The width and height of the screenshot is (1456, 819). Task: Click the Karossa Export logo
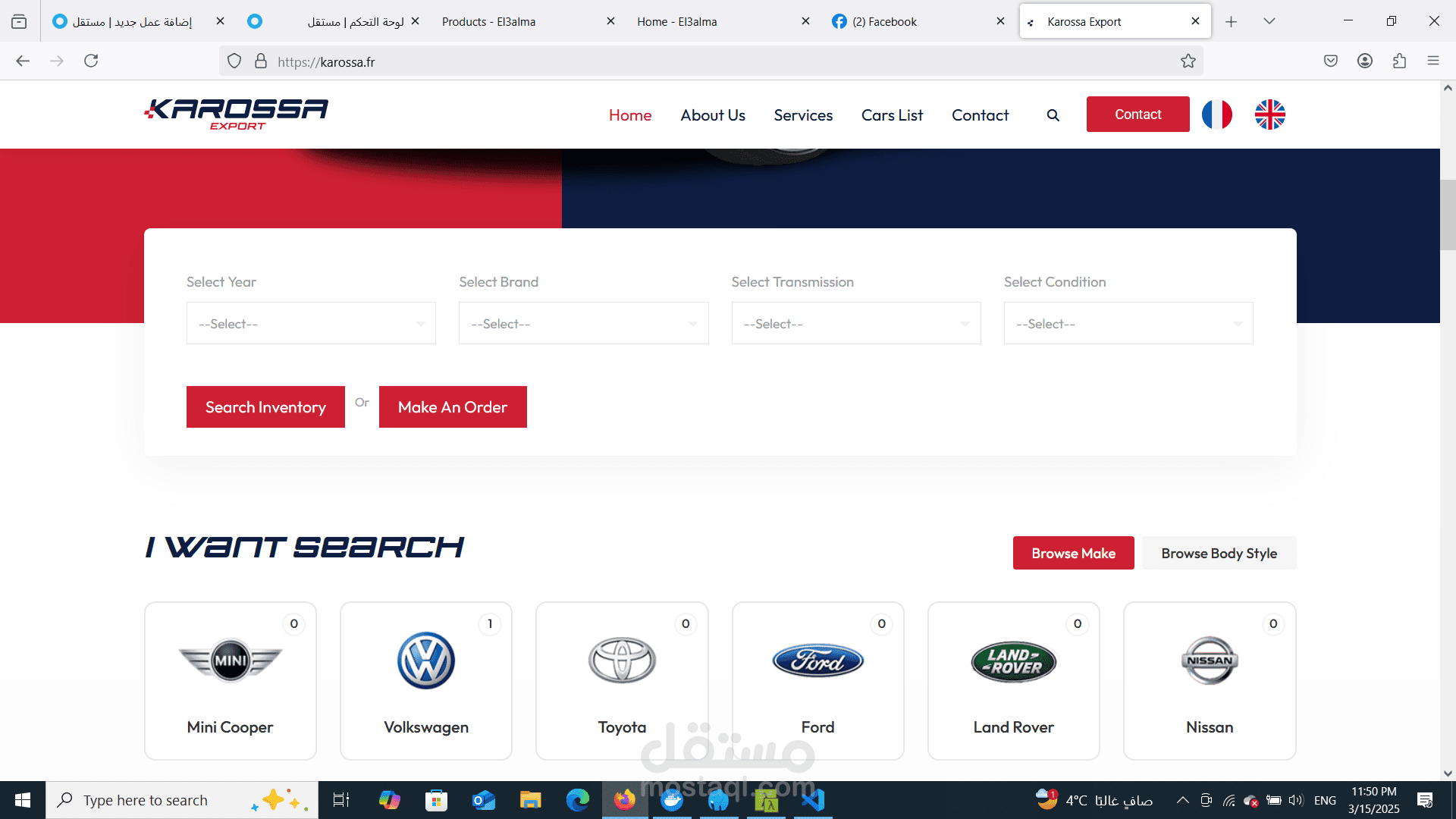(x=237, y=114)
